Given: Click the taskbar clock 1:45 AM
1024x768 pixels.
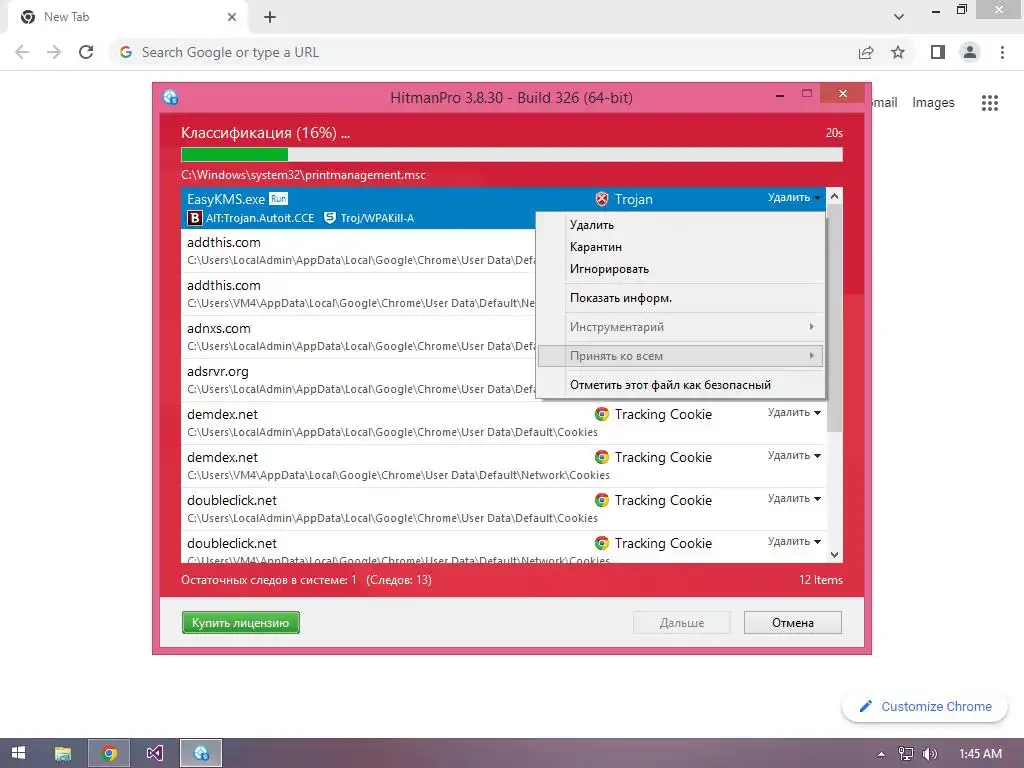Looking at the screenshot, I should coord(980,754).
